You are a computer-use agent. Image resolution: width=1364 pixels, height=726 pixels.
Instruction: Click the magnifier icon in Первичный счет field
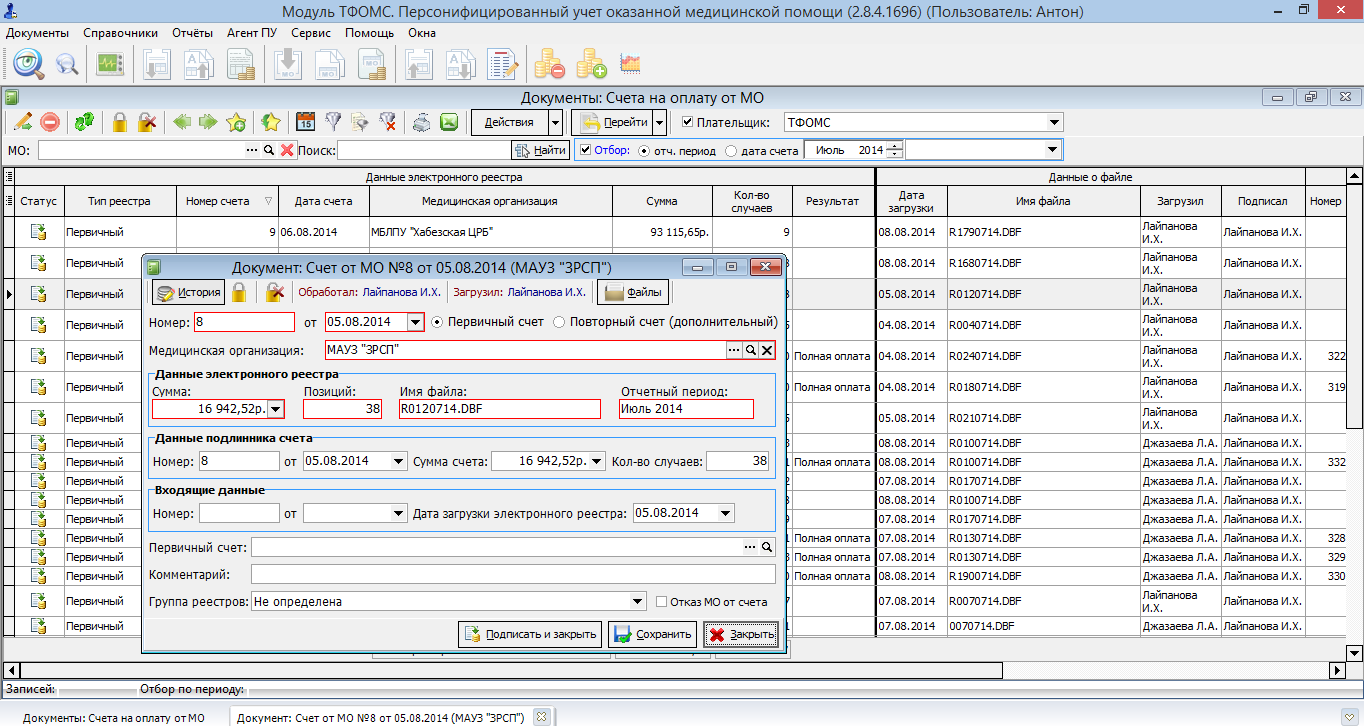[767, 547]
